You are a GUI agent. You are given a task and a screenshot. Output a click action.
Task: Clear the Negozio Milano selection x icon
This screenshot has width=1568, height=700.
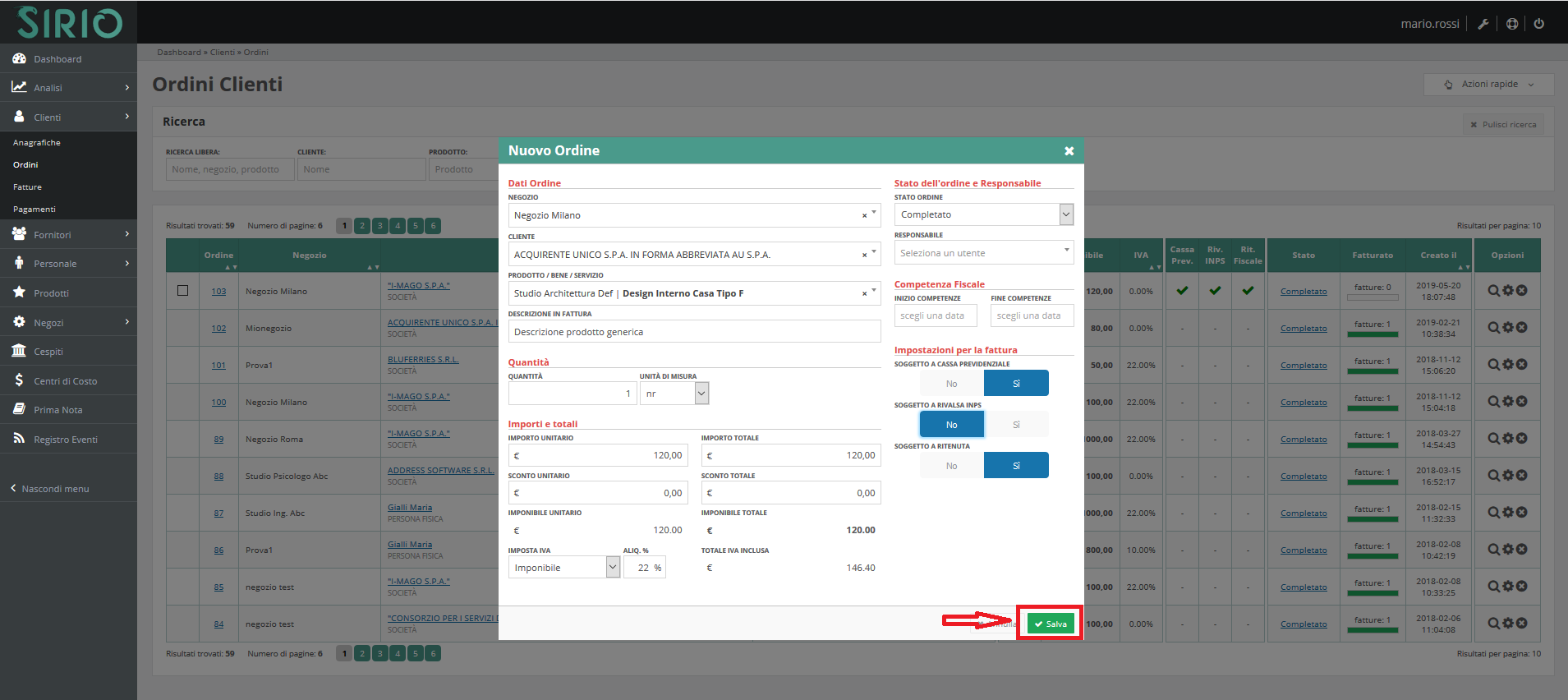coord(864,215)
